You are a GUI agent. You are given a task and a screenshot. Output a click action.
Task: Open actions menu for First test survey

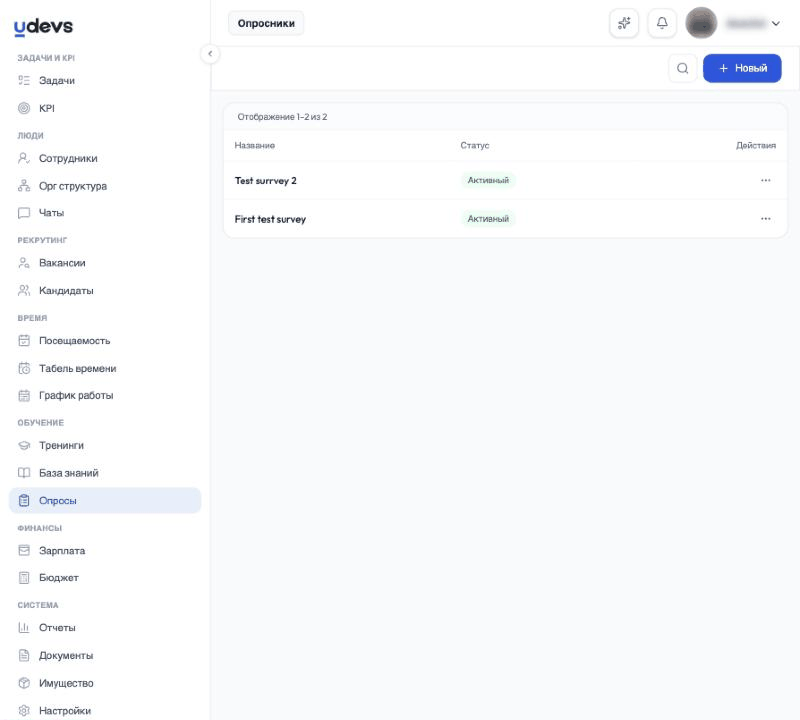tap(765, 218)
